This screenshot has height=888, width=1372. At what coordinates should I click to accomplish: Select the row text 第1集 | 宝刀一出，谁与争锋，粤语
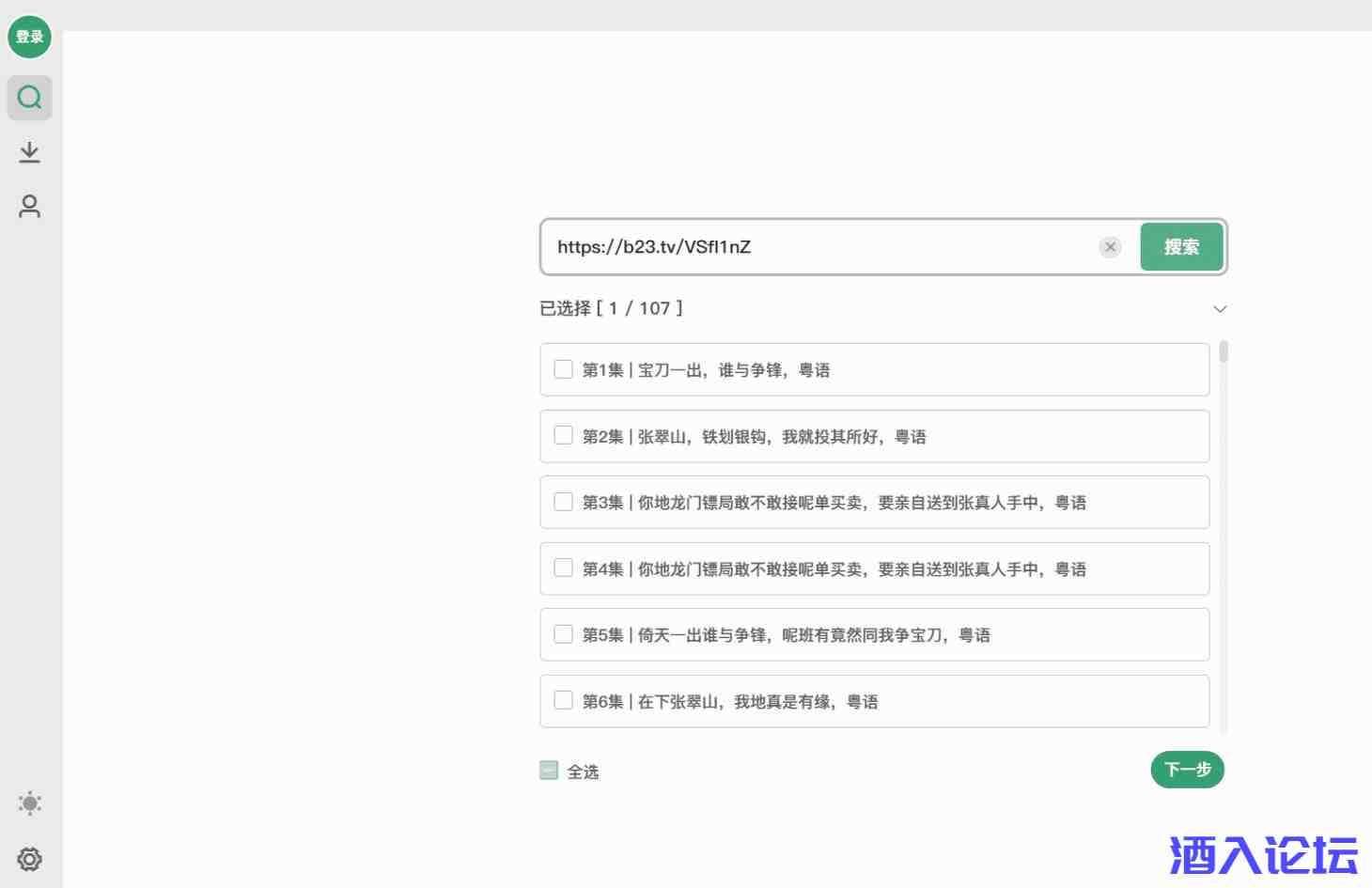coord(706,370)
